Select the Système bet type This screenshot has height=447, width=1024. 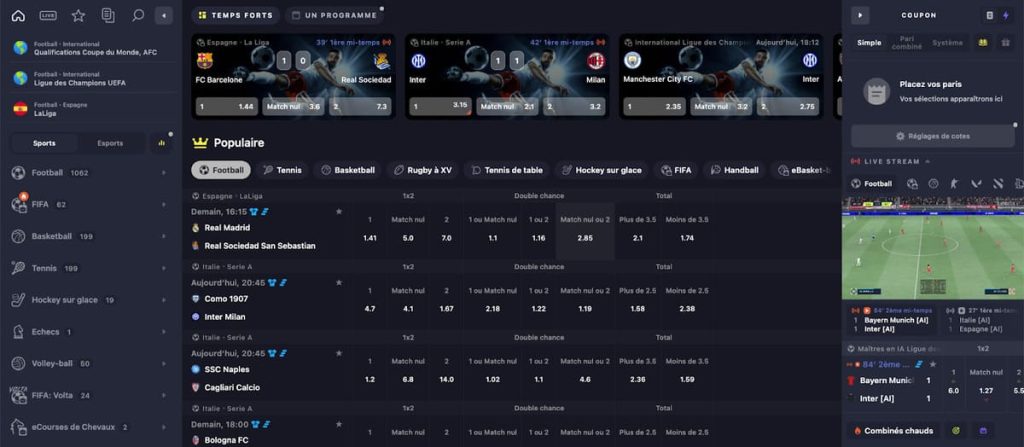click(947, 42)
